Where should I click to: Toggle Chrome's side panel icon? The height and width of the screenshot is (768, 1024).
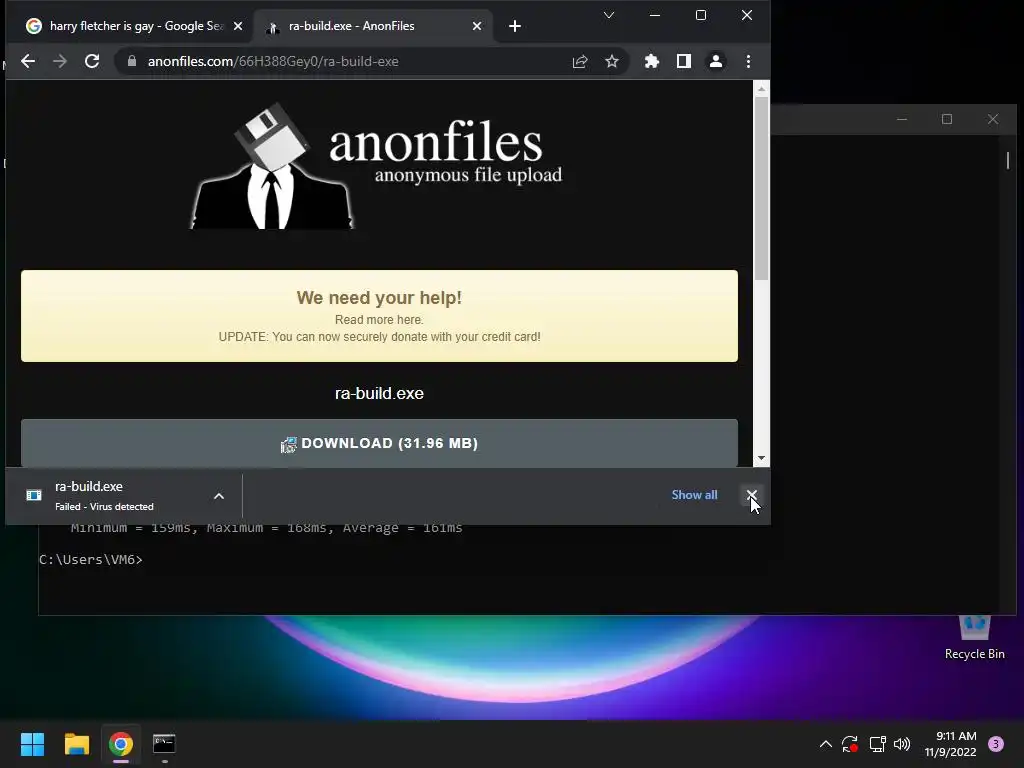[684, 61]
